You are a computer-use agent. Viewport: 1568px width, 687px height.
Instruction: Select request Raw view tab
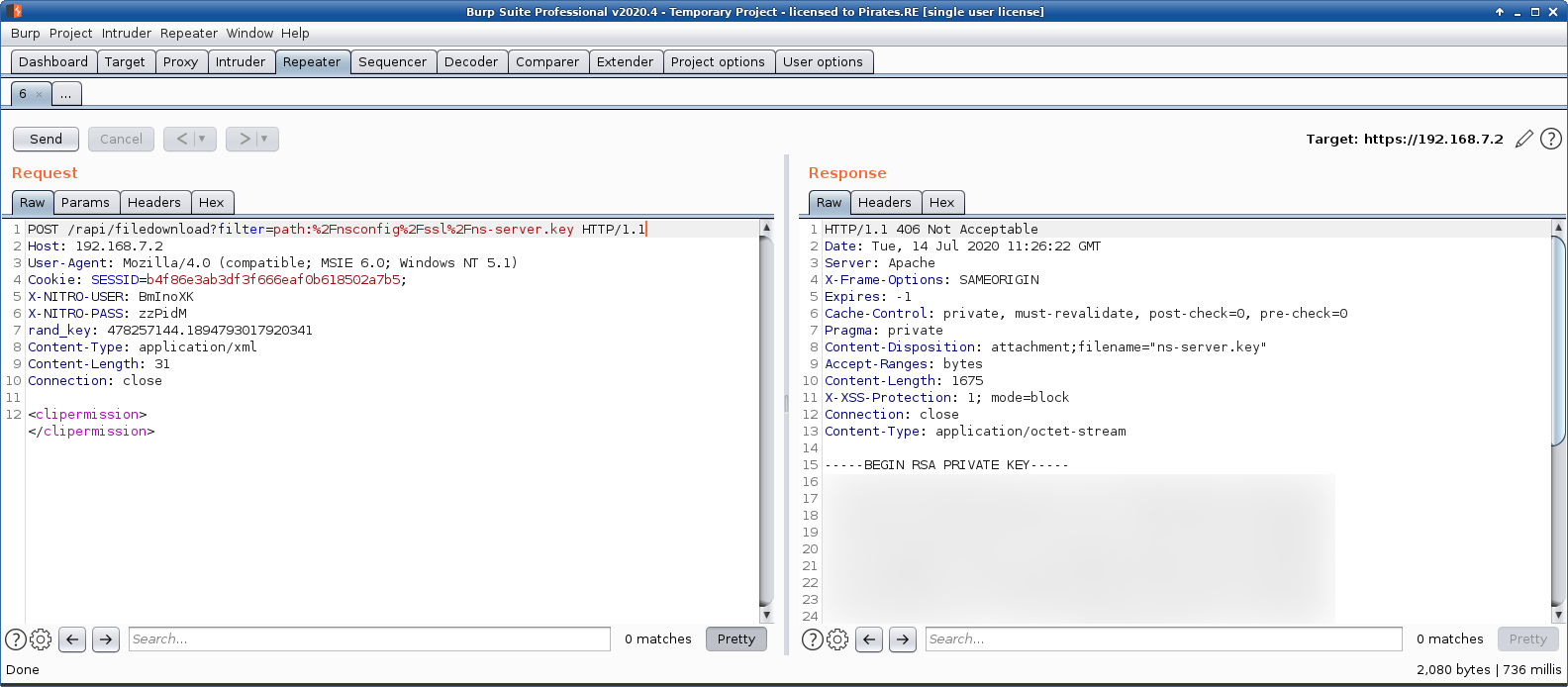pos(33,202)
